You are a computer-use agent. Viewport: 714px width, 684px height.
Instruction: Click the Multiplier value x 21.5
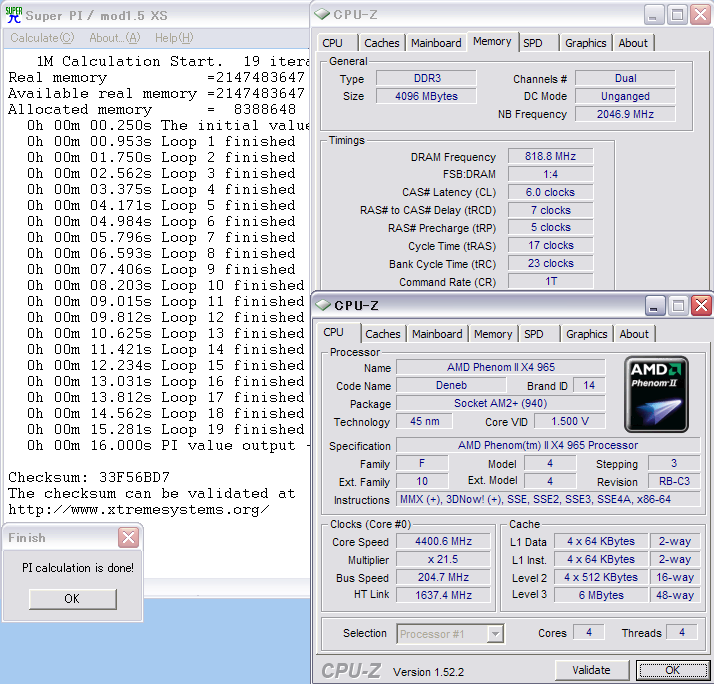pyautogui.click(x=443, y=559)
